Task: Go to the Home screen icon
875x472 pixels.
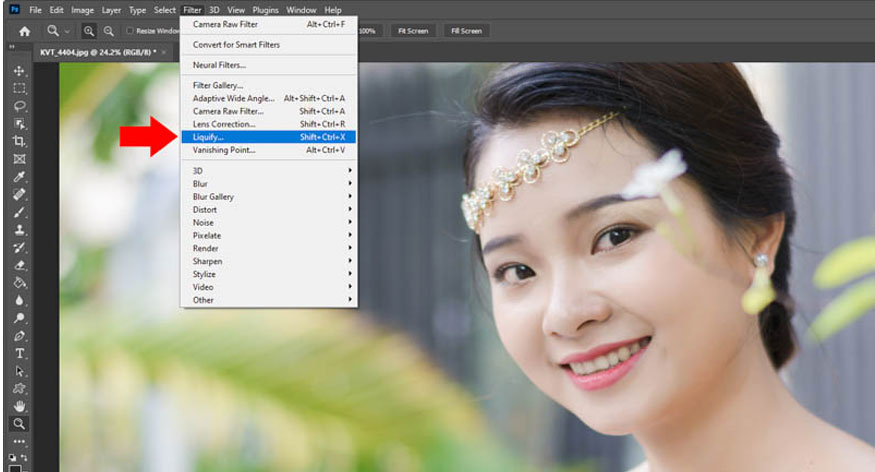Action: click(24, 31)
